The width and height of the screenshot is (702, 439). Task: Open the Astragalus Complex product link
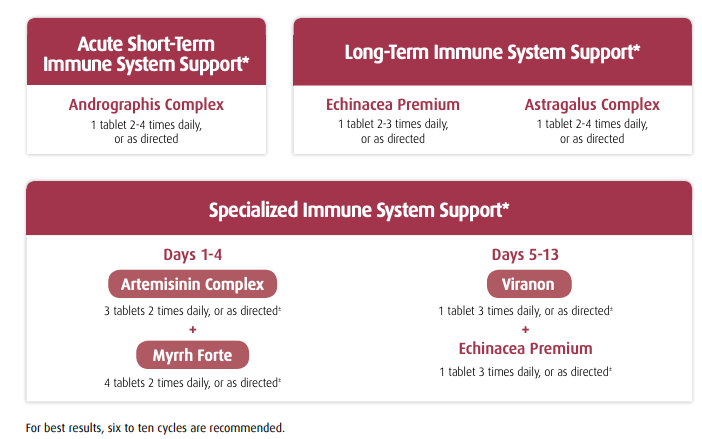pos(592,105)
